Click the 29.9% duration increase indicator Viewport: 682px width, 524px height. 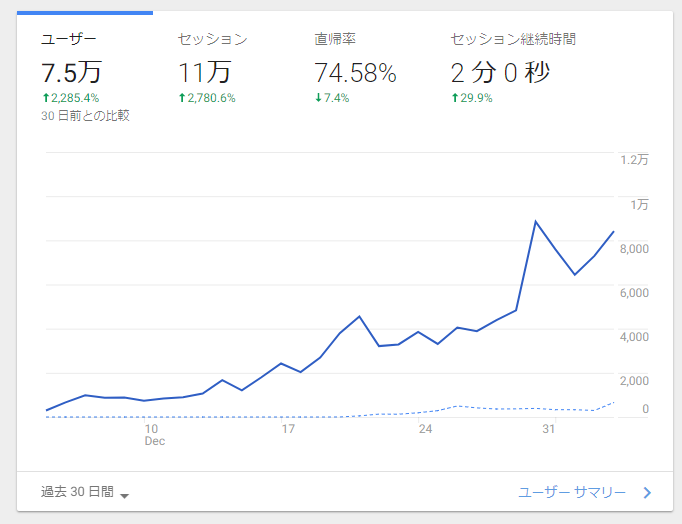[472, 98]
